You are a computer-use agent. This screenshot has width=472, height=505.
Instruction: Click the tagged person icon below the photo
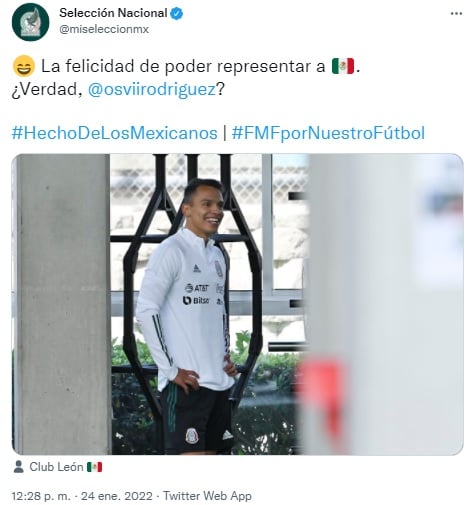point(19,467)
